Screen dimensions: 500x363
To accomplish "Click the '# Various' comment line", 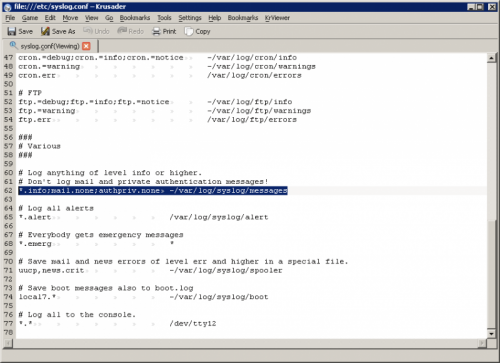I will coord(40,146).
